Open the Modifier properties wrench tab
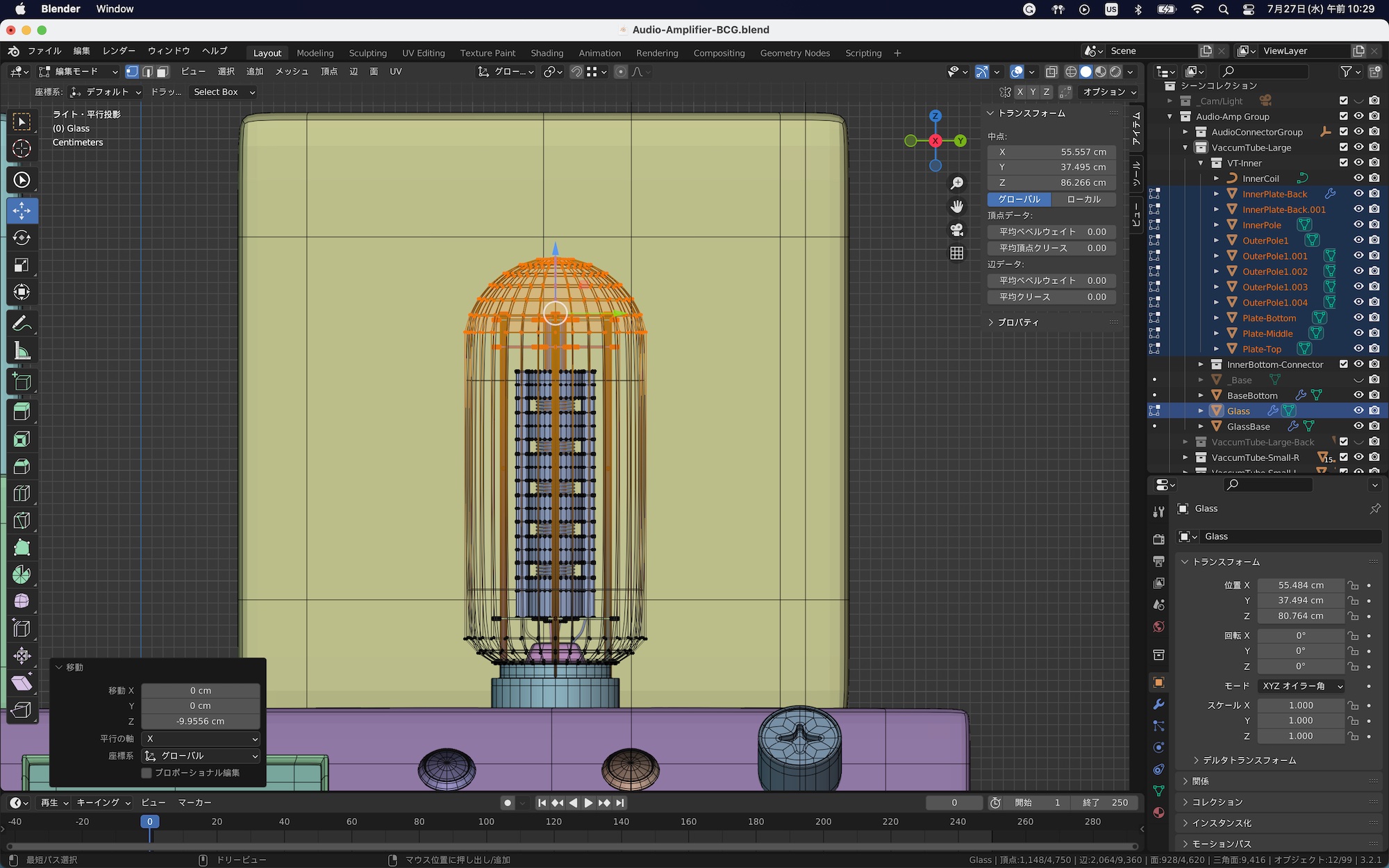Screen dimensions: 1389x868 [1158, 705]
